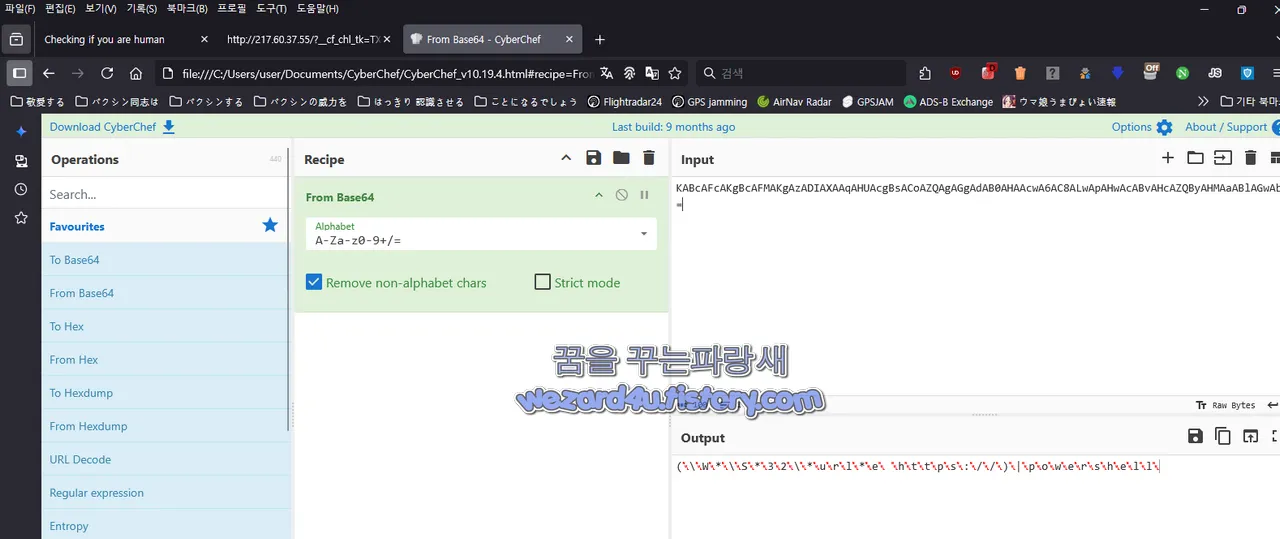Save the recipe with the floppy disk icon
The width and height of the screenshot is (1280, 539).
(594, 158)
